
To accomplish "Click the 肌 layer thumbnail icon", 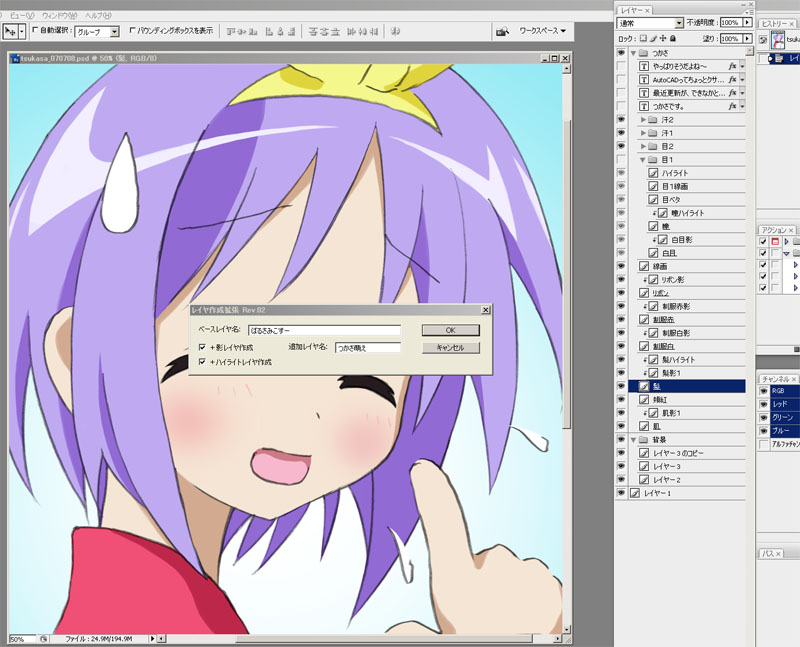I will click(644, 426).
